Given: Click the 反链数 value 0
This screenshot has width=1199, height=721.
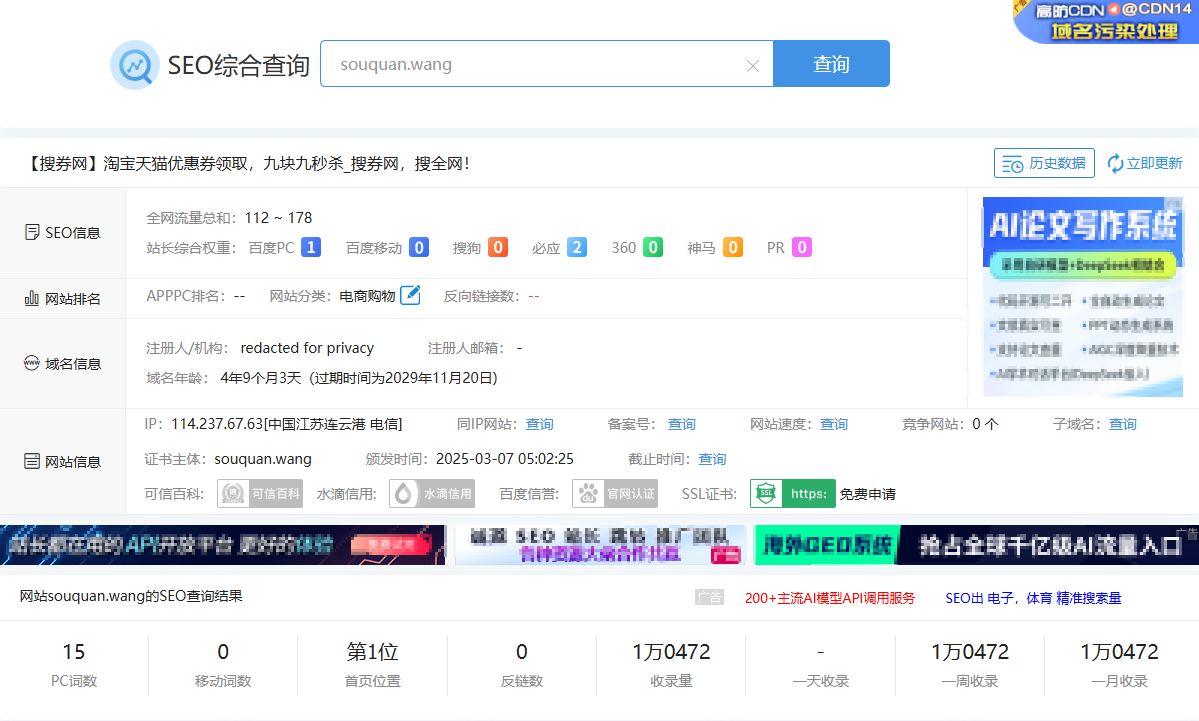Looking at the screenshot, I should [522, 651].
